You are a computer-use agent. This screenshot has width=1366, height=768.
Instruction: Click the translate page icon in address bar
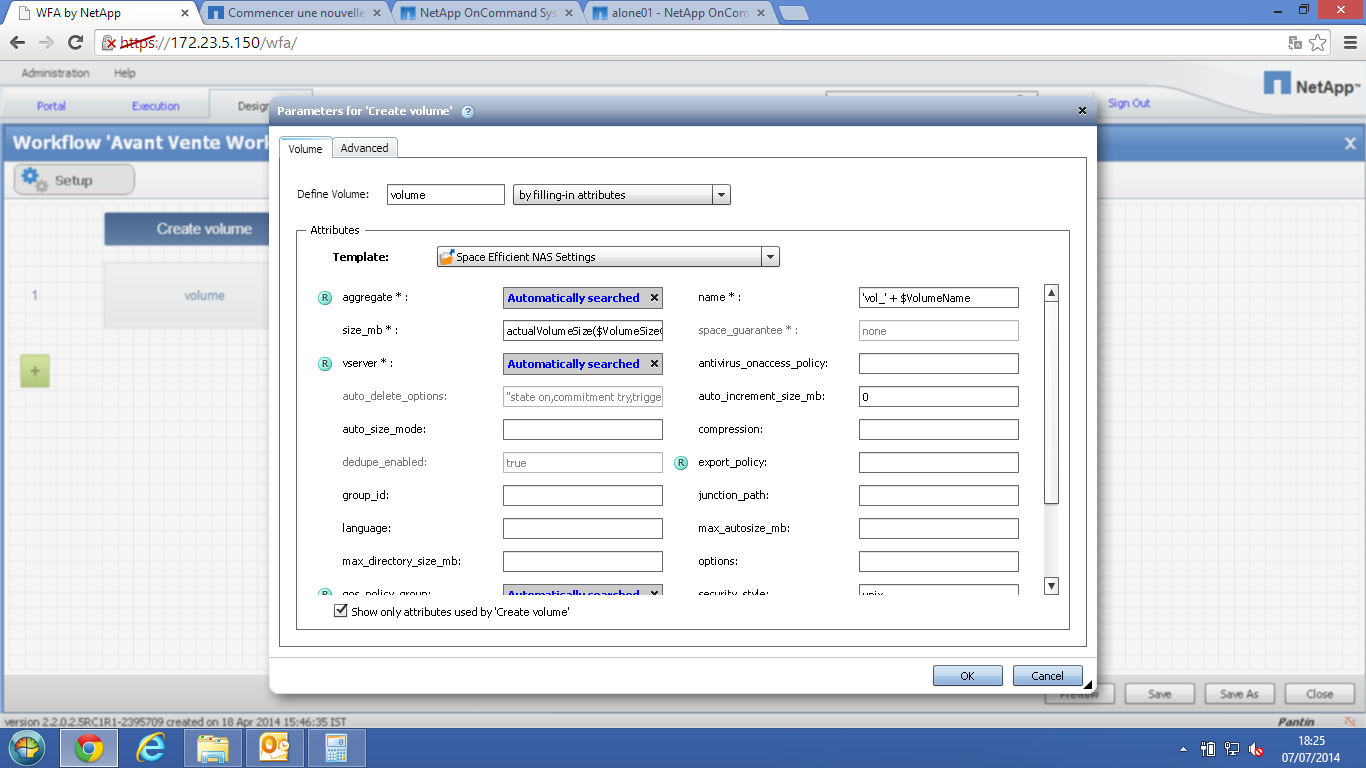click(1295, 43)
